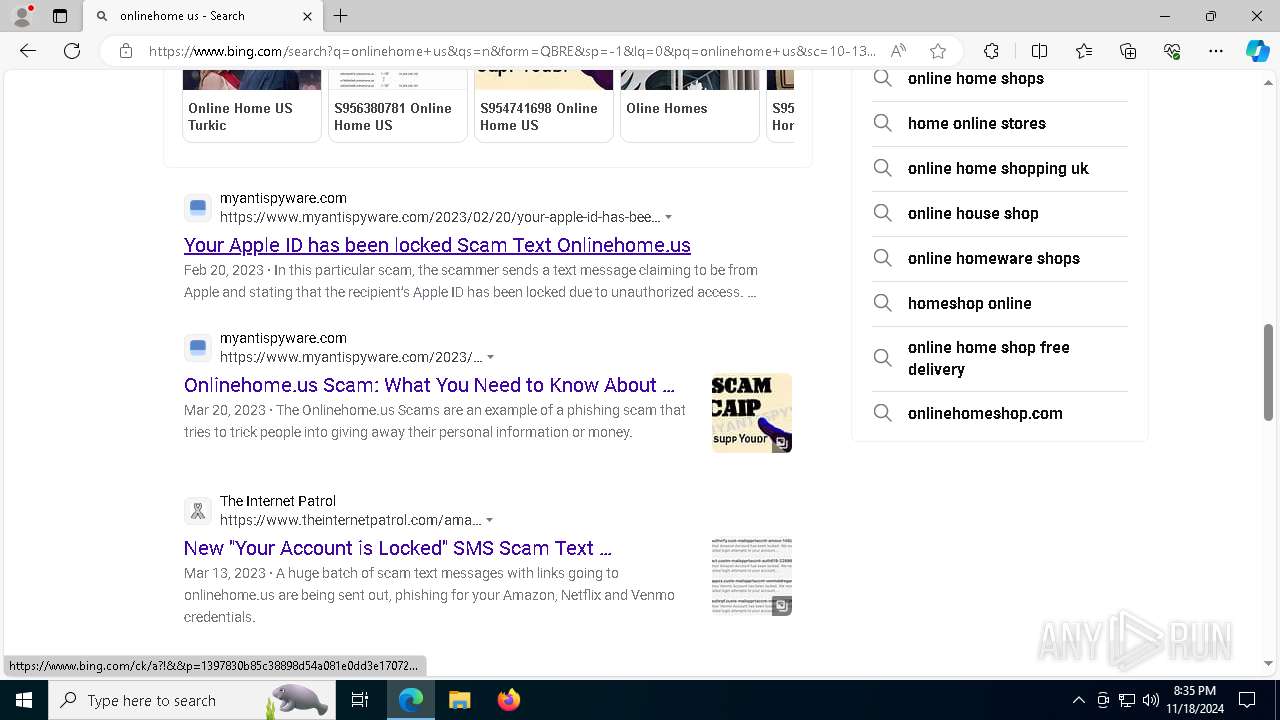Open New "Your Account is Locked" SMS result

click(x=397, y=548)
